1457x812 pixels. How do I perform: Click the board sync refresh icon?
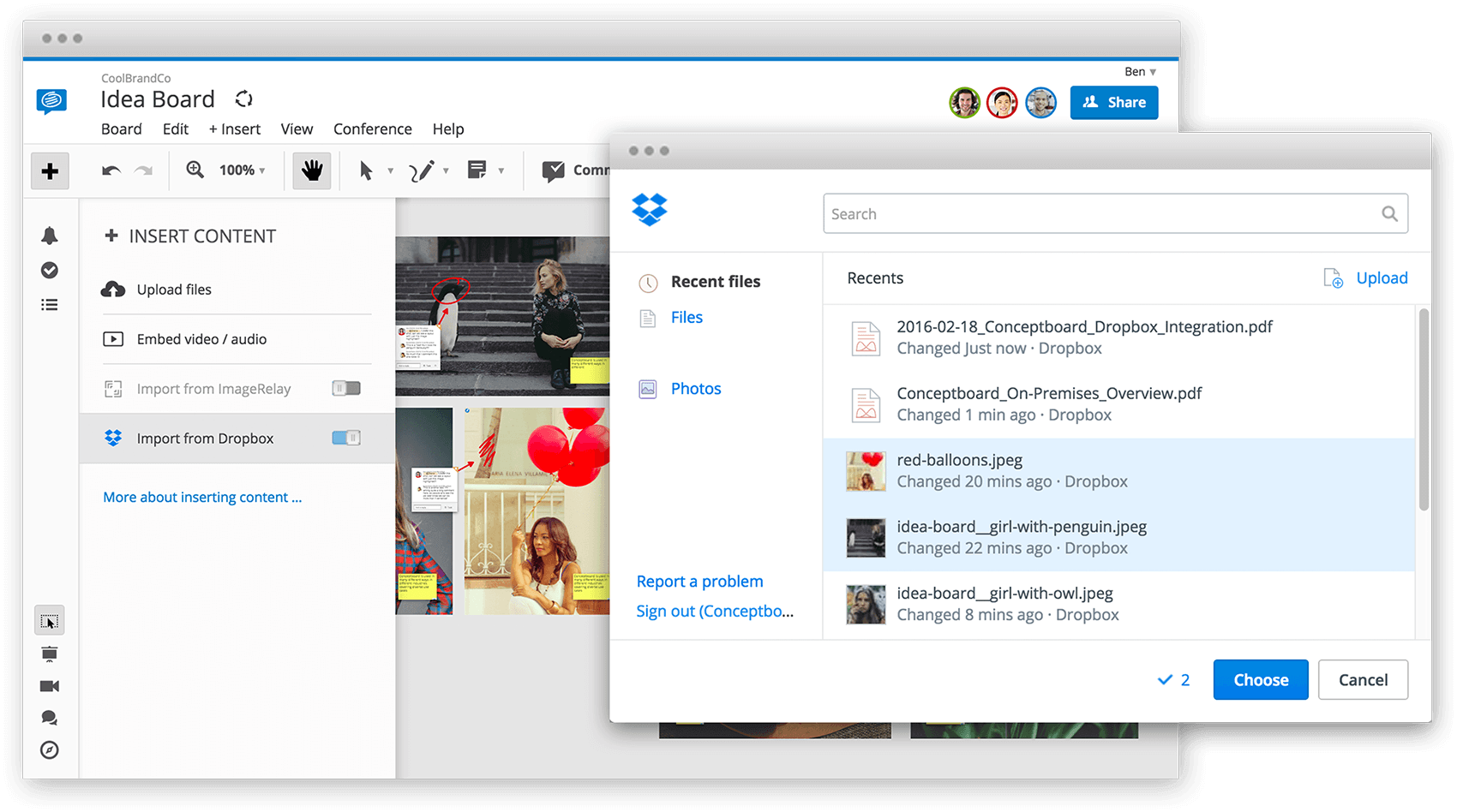(244, 99)
